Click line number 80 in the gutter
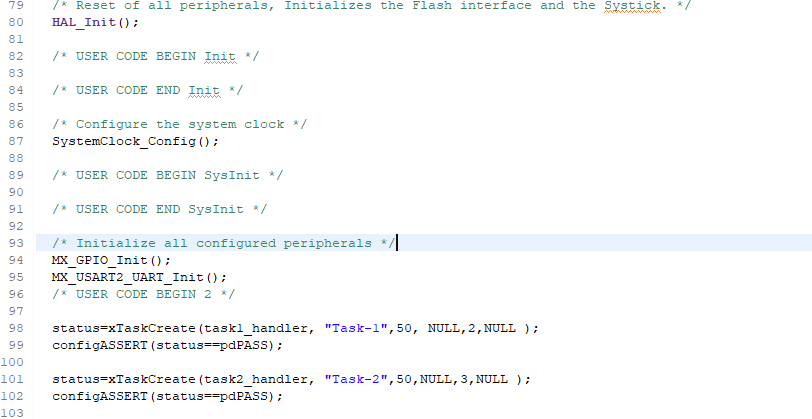Screen dimensions: 812x419 click(x=16, y=22)
